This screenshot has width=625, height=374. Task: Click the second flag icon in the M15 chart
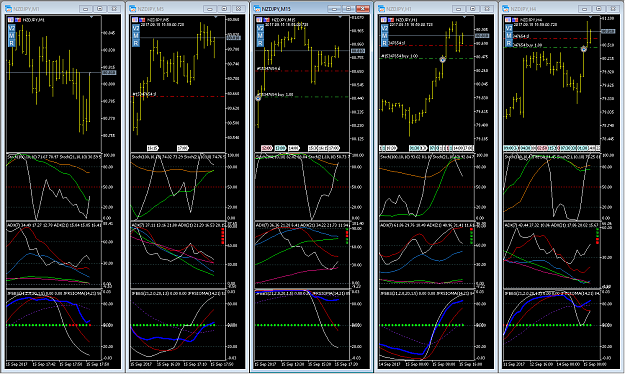tap(266, 20)
